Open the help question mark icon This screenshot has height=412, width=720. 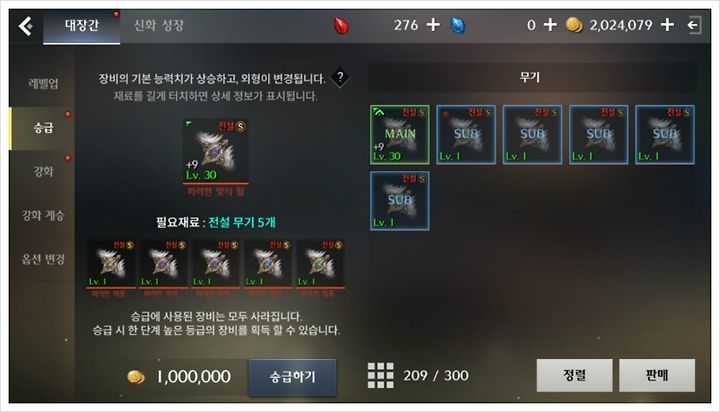pos(340,78)
